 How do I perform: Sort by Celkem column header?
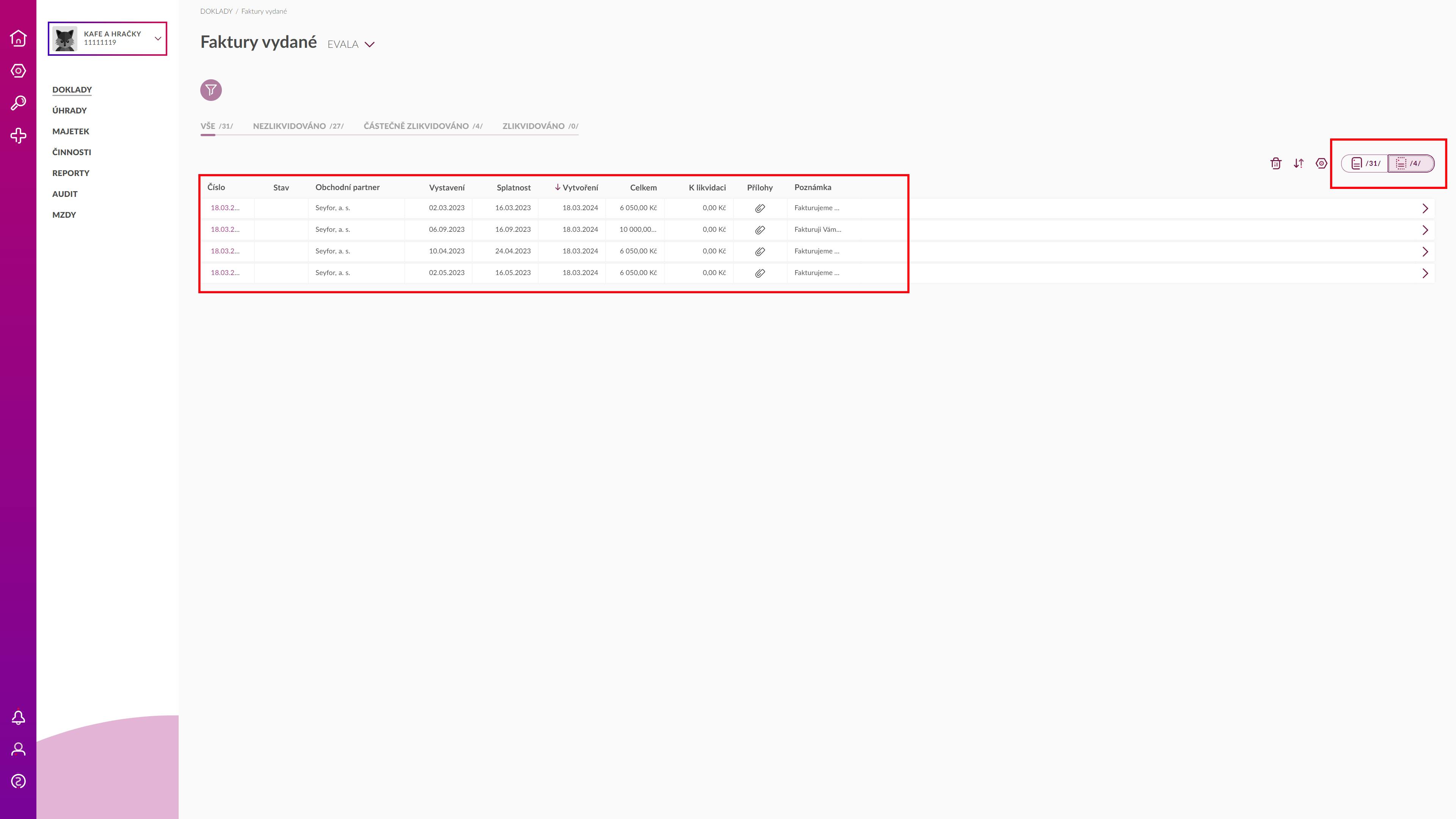[643, 188]
